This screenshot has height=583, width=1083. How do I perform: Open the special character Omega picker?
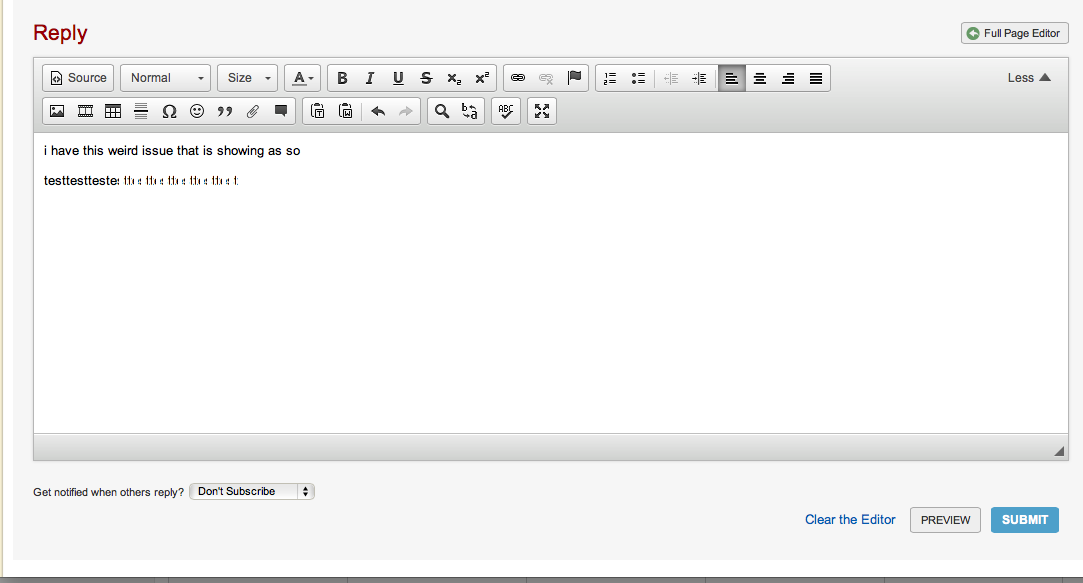pyautogui.click(x=169, y=111)
